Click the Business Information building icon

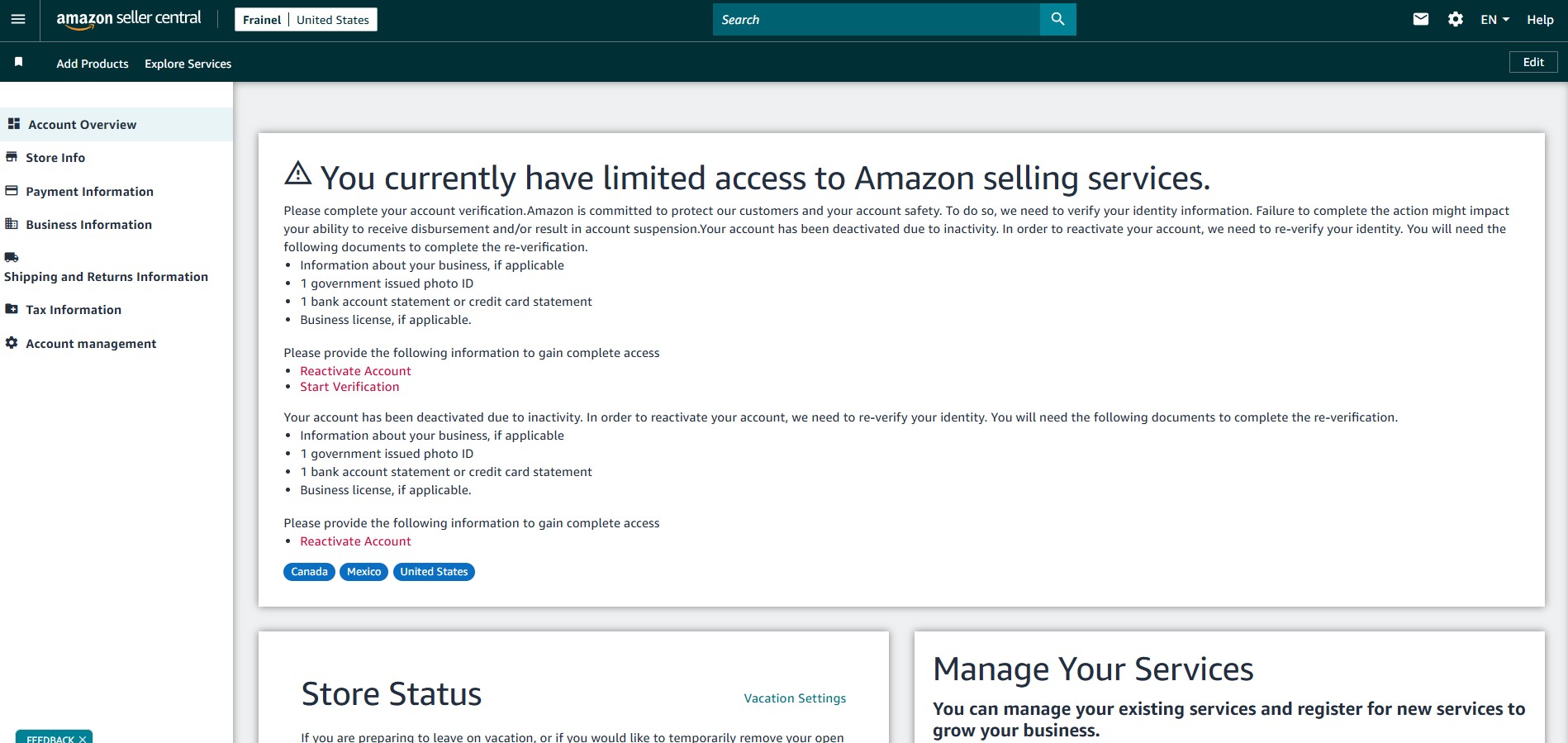(12, 224)
